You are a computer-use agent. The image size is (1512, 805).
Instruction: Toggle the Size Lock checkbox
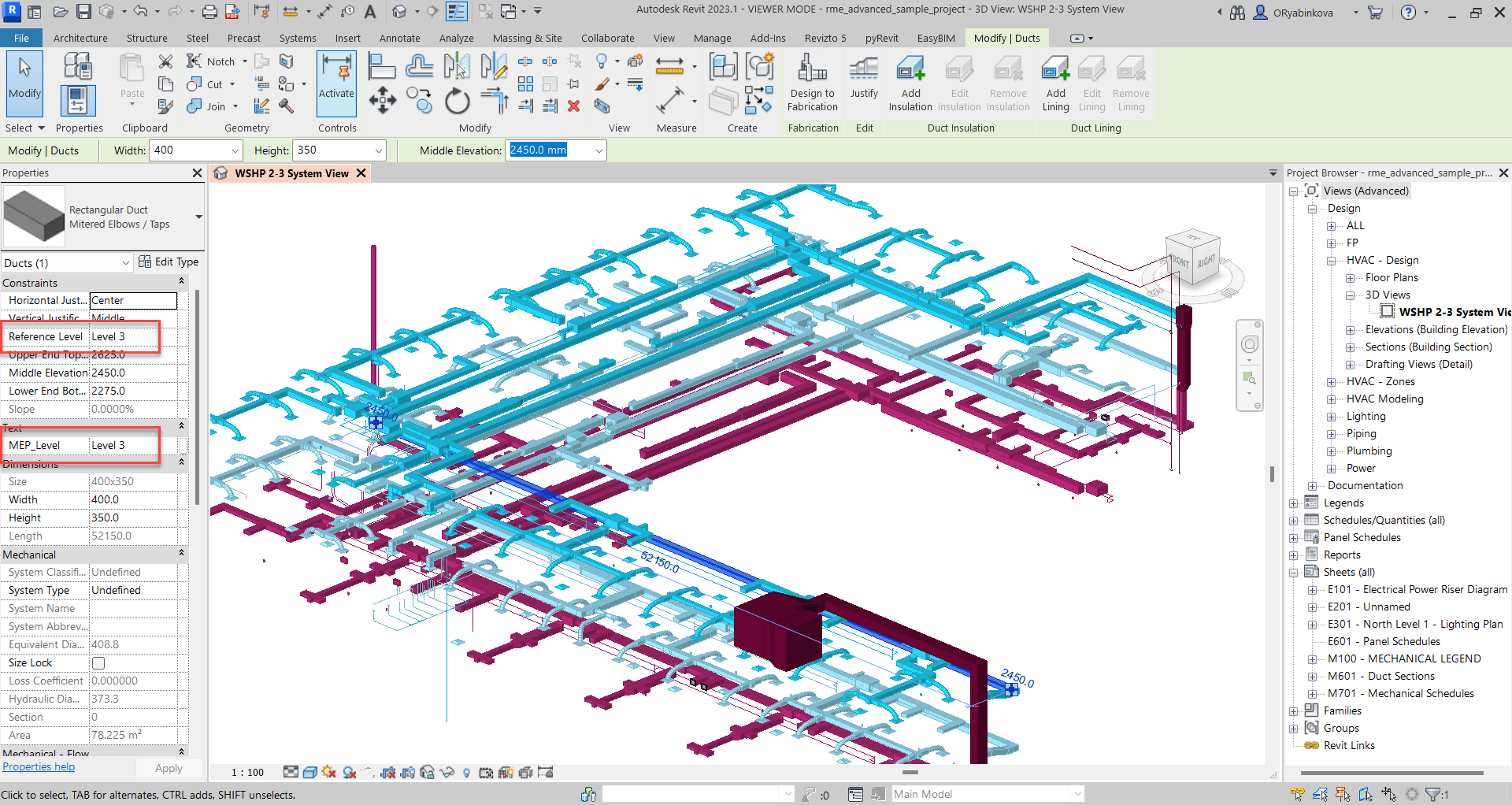coord(98,663)
